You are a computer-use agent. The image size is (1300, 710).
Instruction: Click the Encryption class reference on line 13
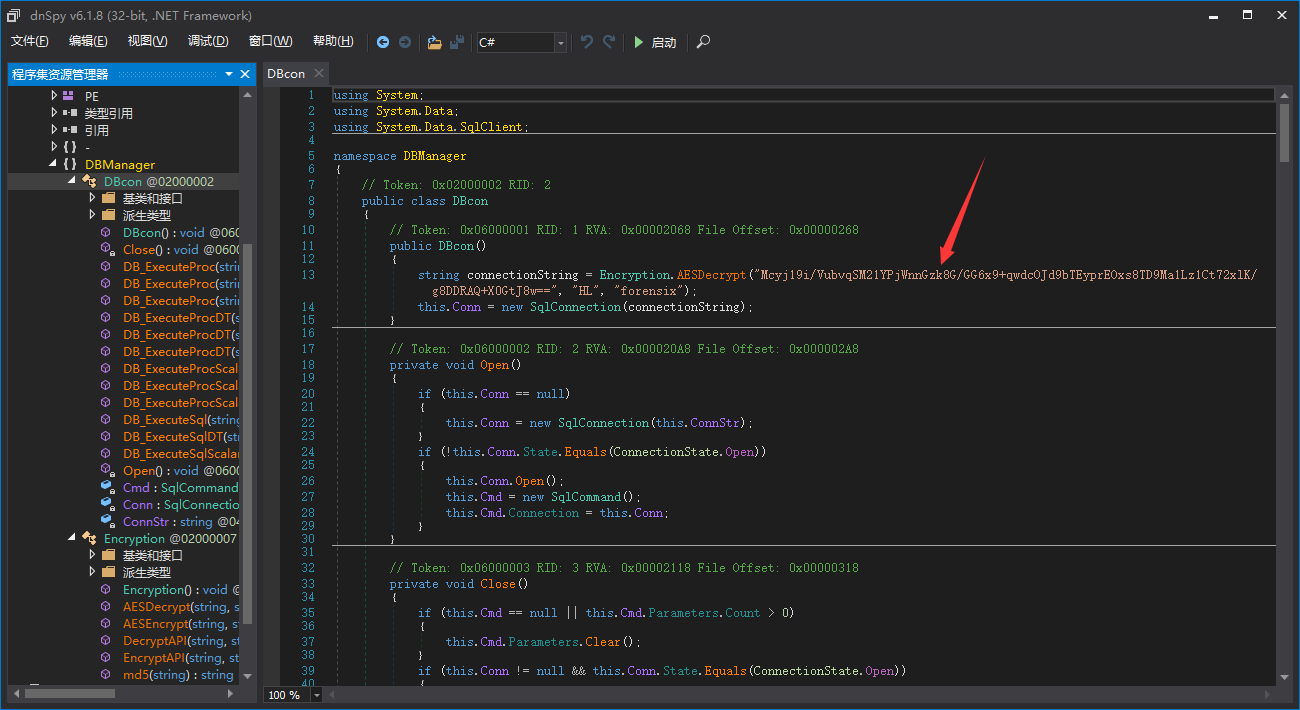click(x=635, y=275)
